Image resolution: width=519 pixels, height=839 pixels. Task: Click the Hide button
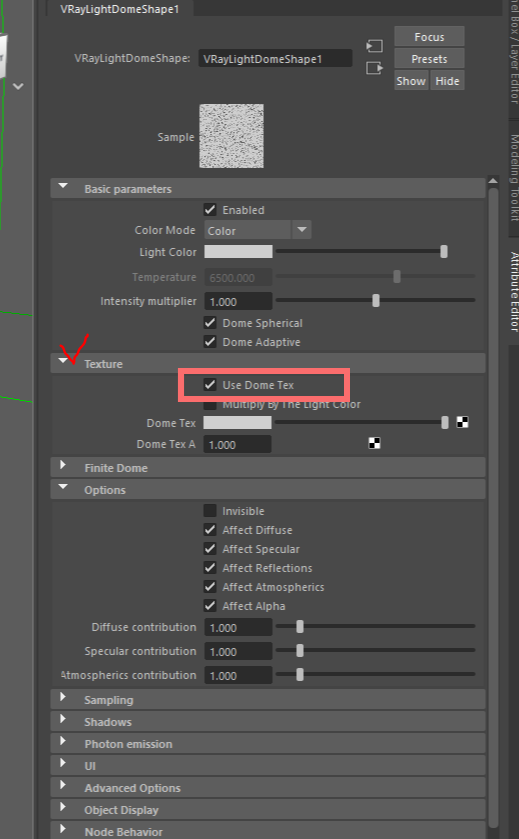[x=447, y=81]
